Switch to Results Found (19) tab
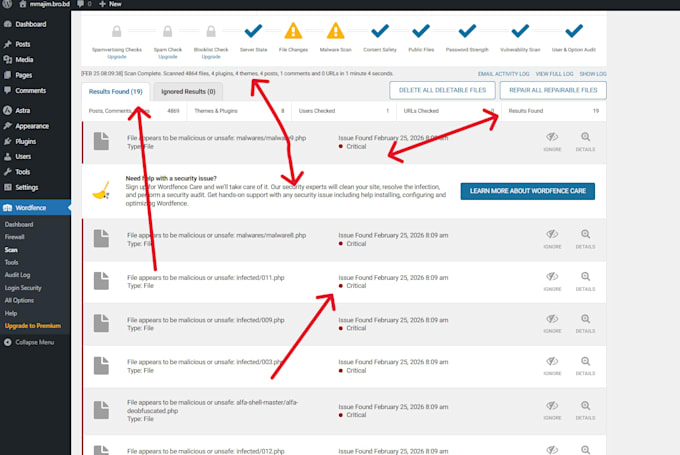Image resolution: width=680 pixels, height=455 pixels. tap(115, 92)
